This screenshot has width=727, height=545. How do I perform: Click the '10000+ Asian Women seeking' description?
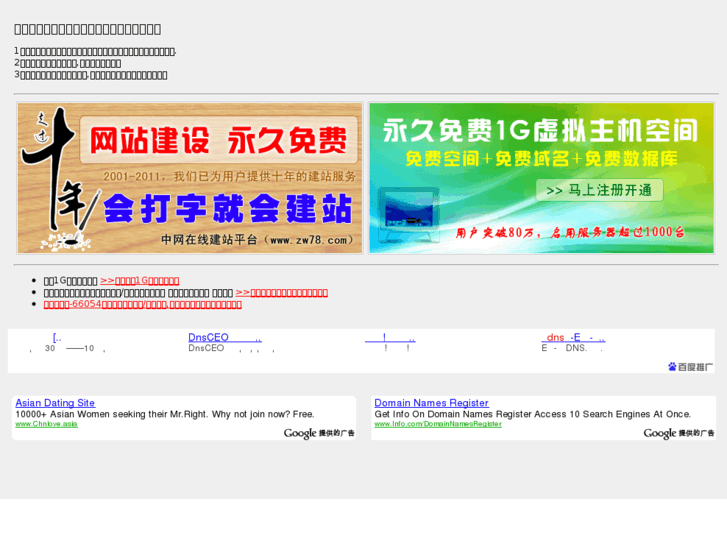165,414
